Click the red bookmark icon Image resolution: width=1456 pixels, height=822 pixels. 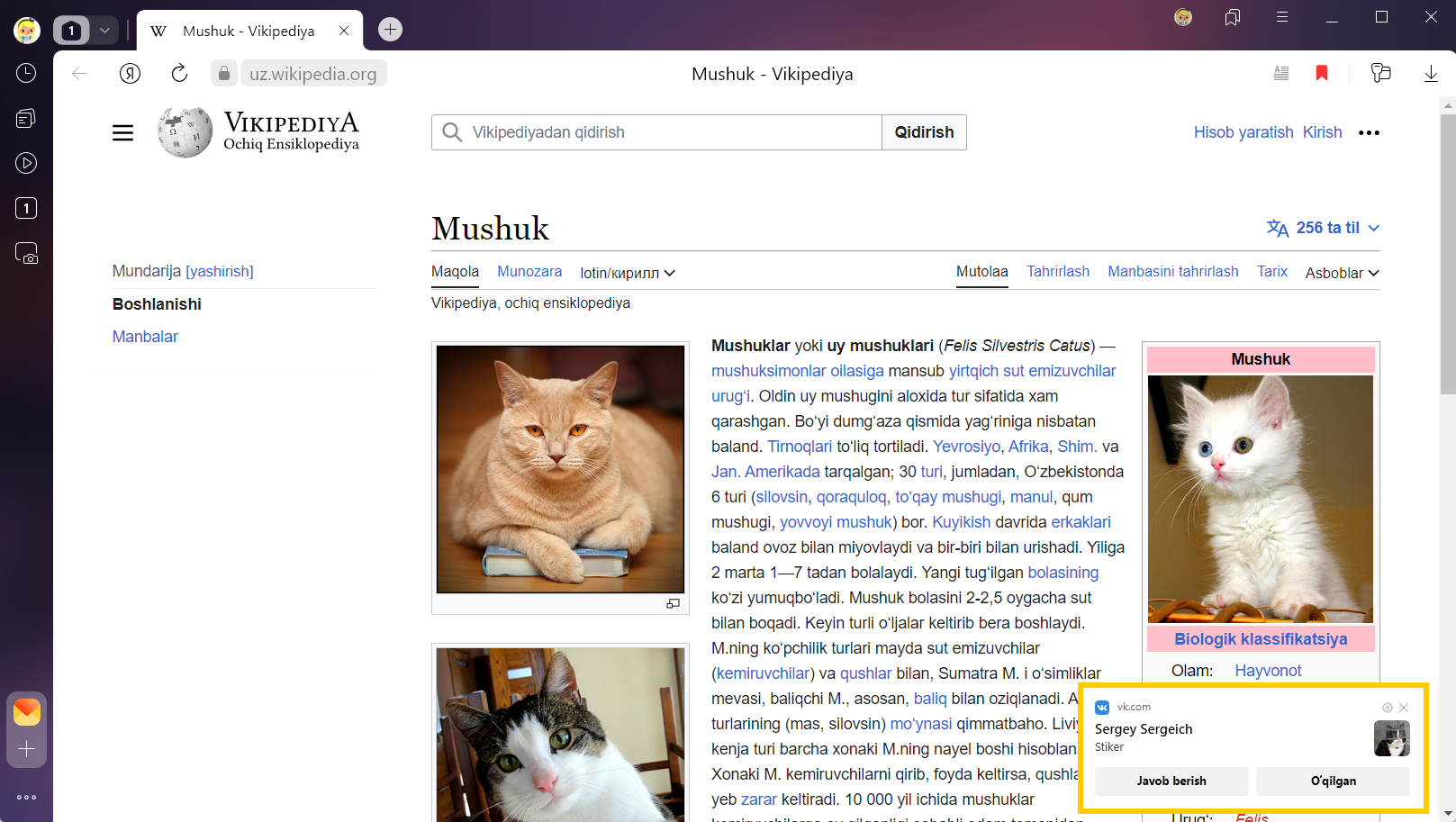pyautogui.click(x=1322, y=74)
